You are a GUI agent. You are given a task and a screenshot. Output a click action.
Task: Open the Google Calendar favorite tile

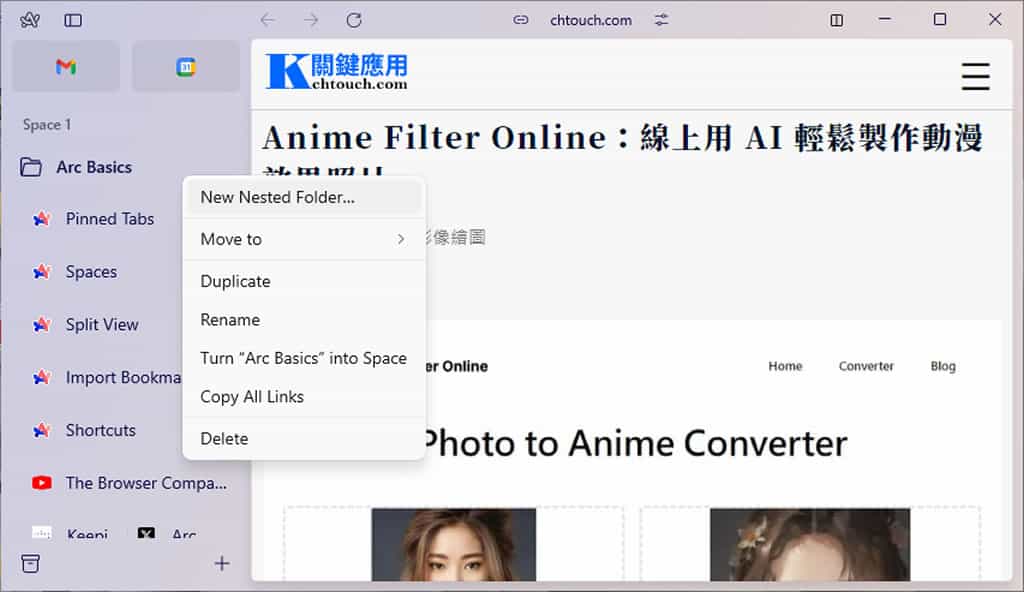coord(186,66)
